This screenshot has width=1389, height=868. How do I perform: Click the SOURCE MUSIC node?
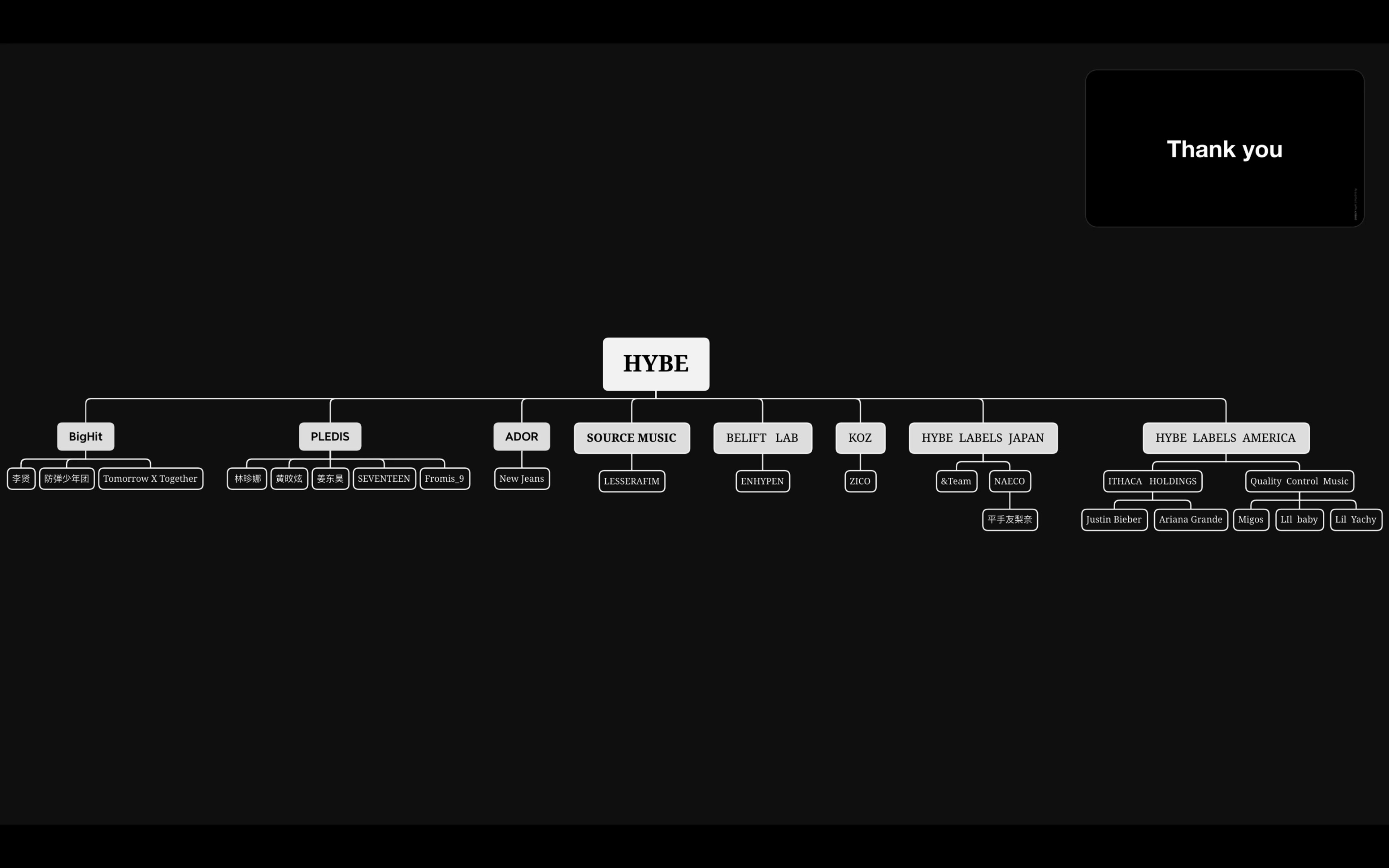pos(631,437)
